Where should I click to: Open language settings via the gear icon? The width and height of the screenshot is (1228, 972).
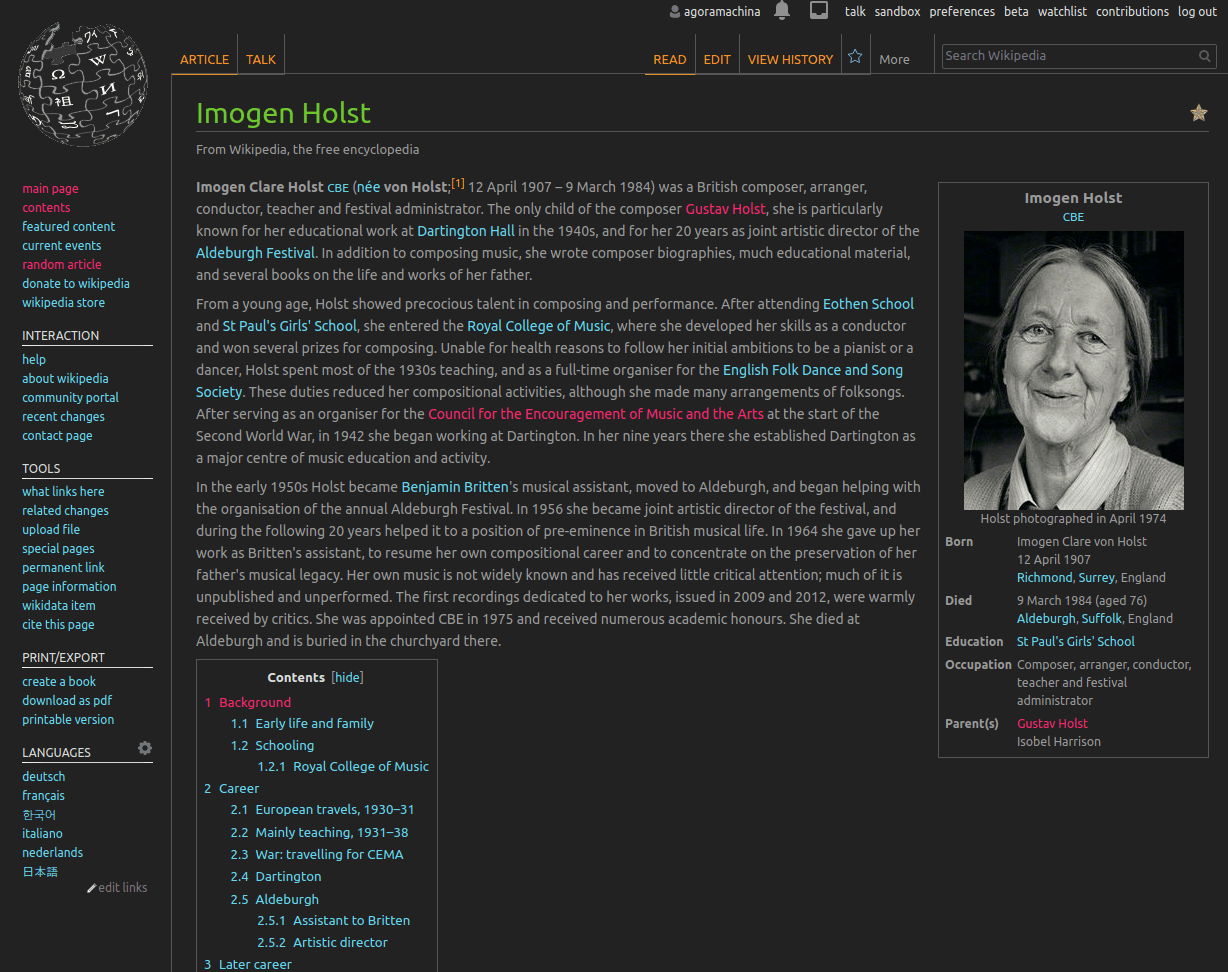point(145,747)
